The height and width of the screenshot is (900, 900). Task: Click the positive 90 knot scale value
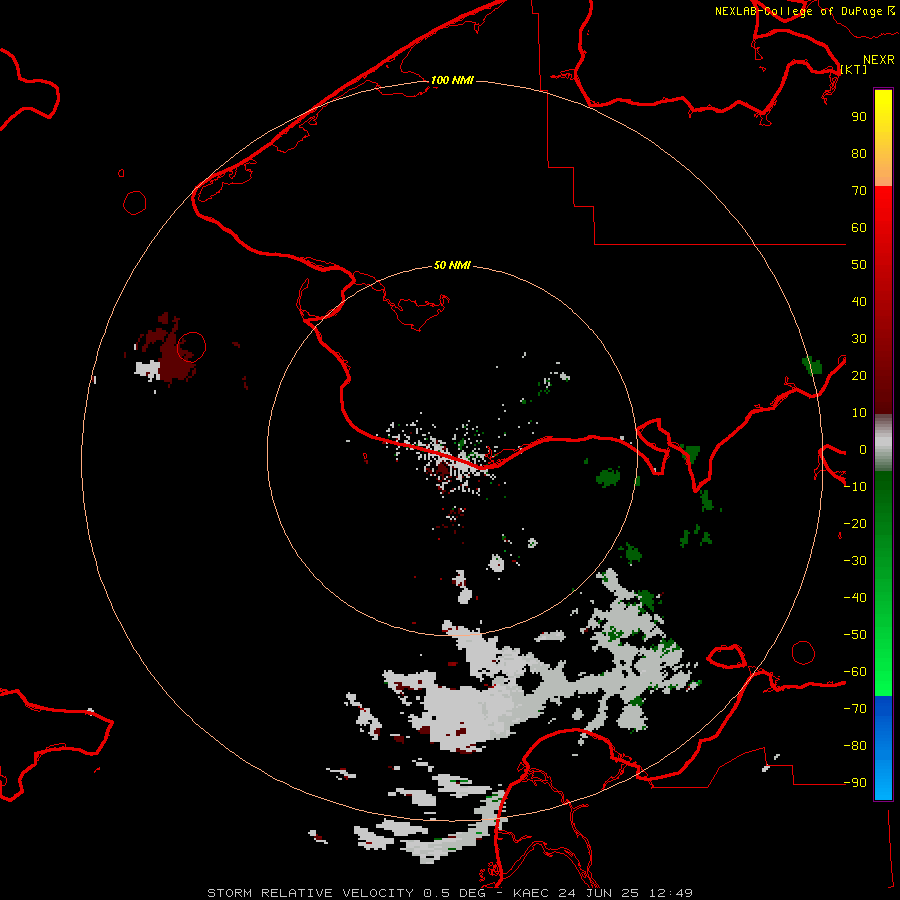point(859,117)
